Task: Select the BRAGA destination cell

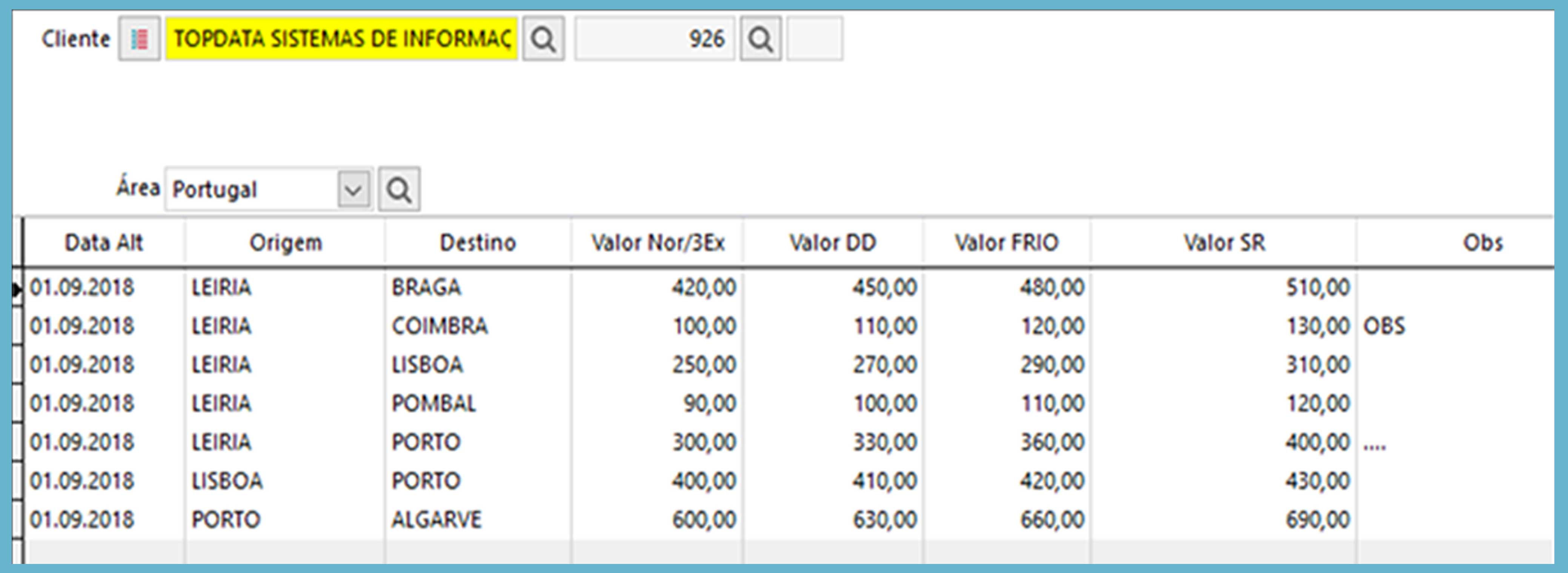Action: coord(478,287)
